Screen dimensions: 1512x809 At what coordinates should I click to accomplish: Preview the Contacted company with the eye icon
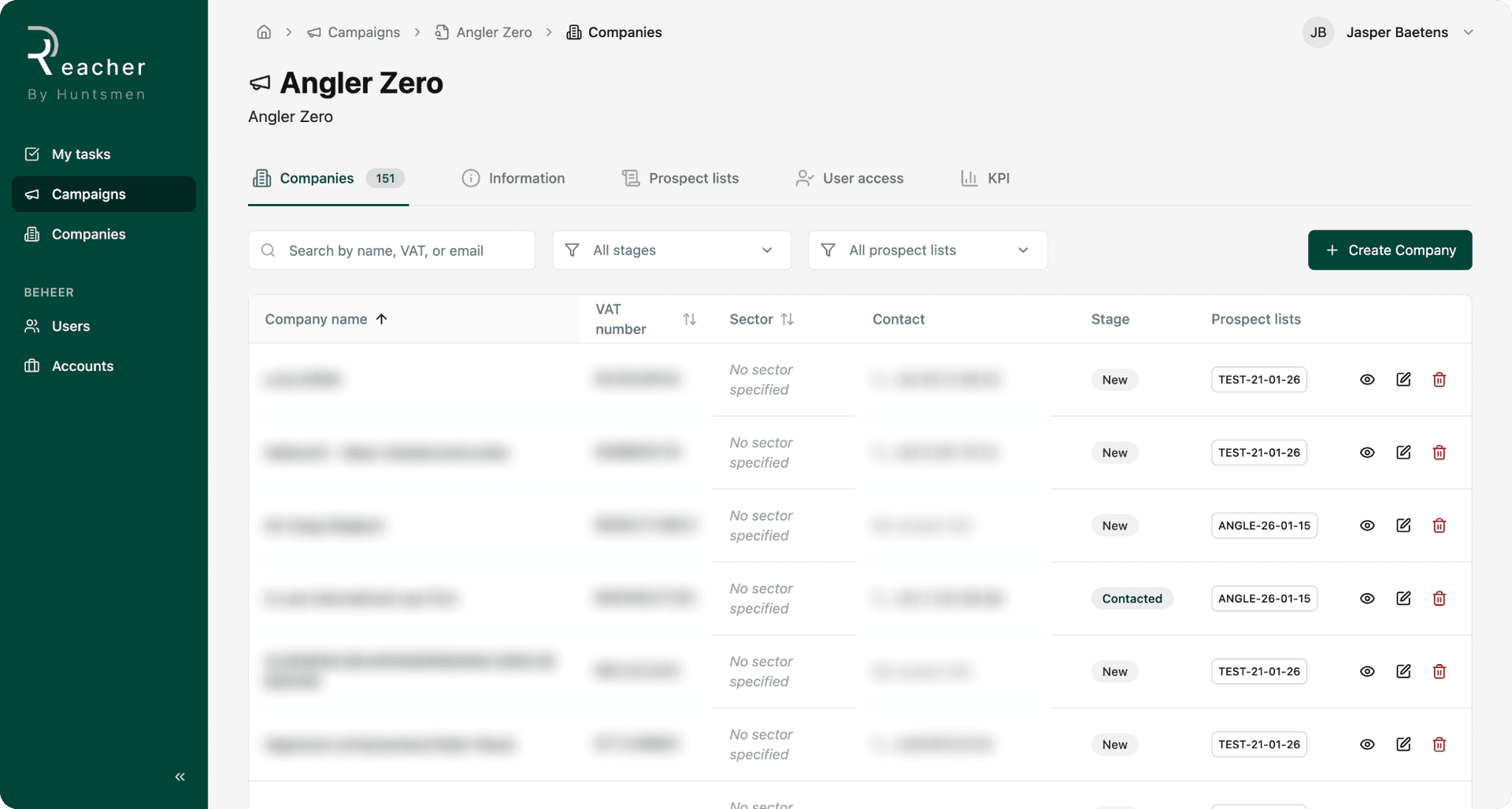1367,598
